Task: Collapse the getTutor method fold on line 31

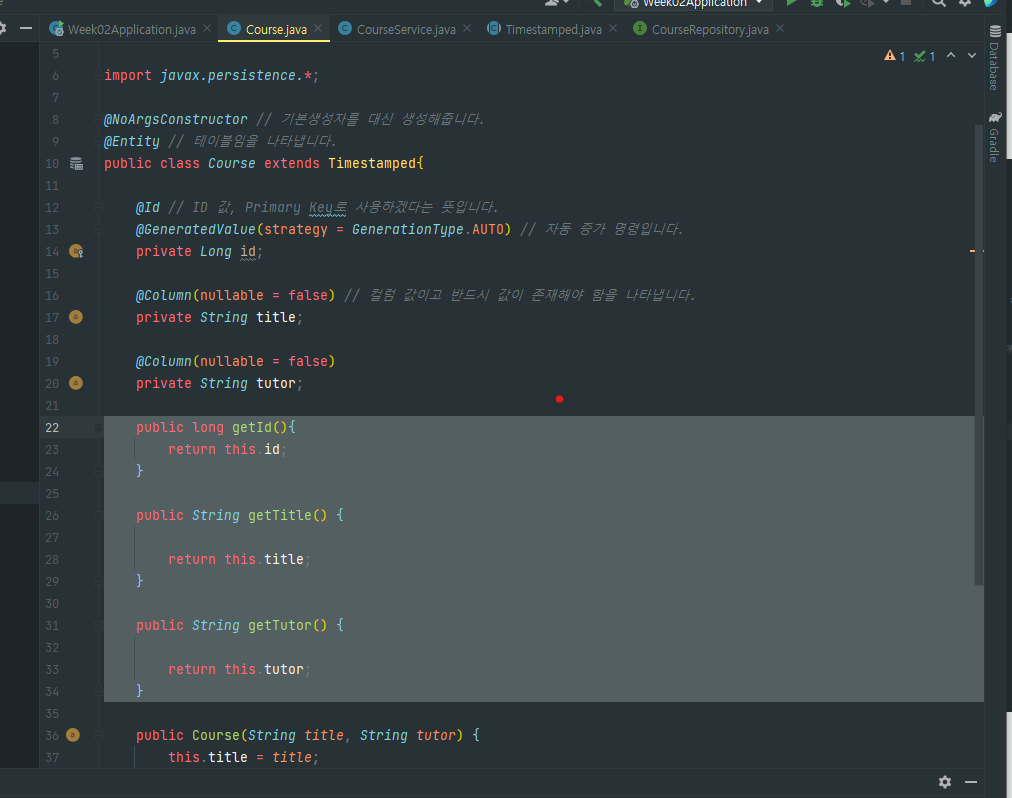Action: pyautogui.click(x=98, y=625)
